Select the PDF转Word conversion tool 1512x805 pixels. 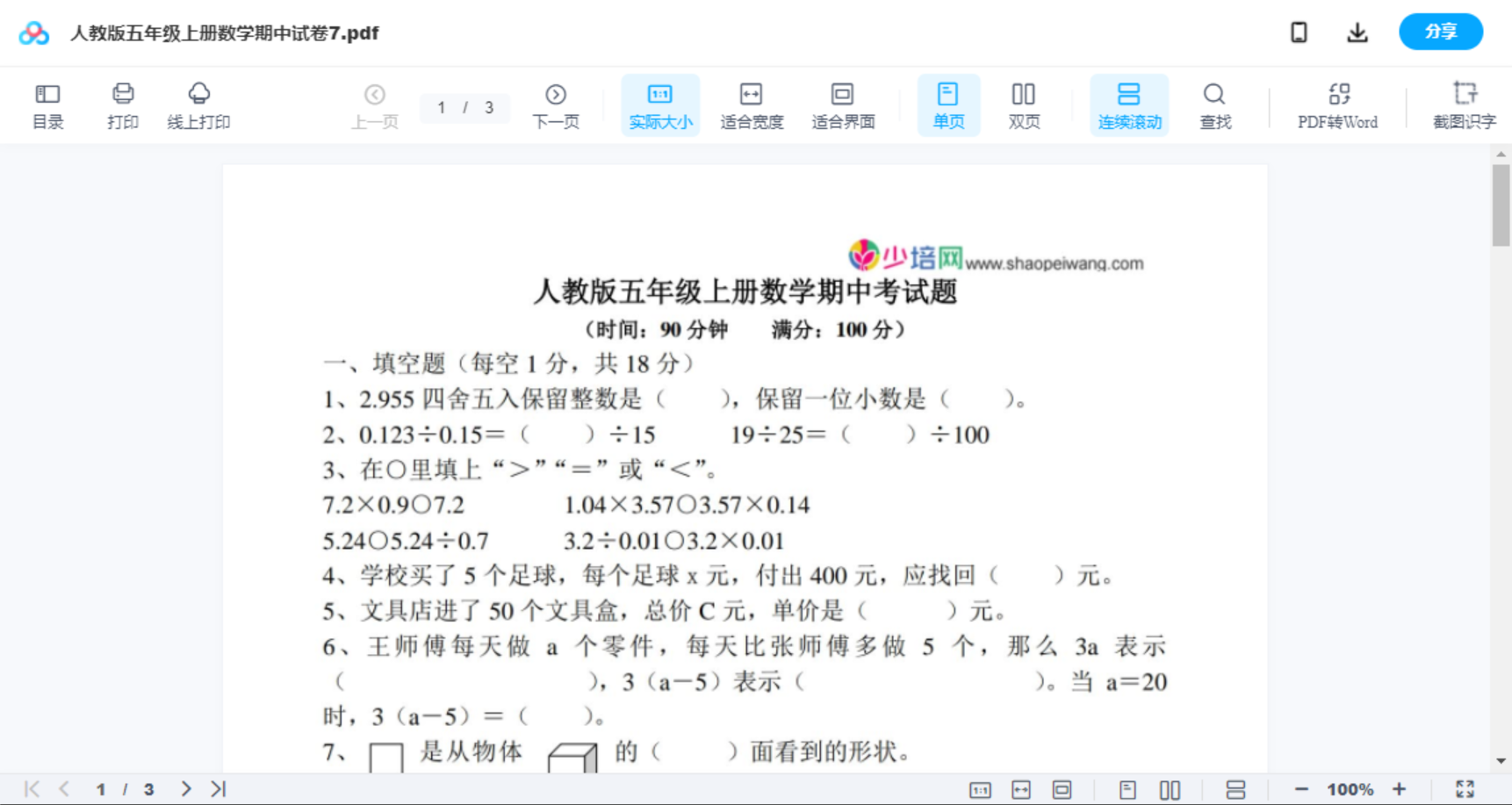tap(1337, 104)
